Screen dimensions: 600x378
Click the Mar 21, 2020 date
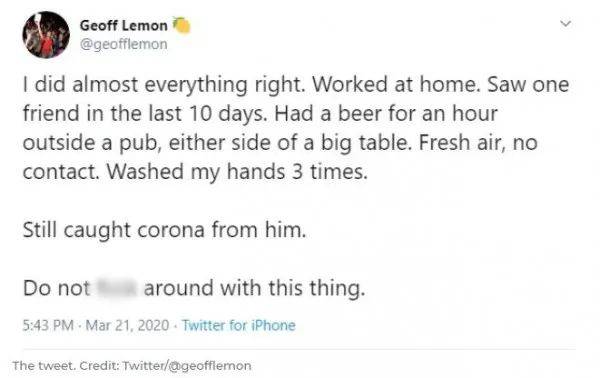[x=127, y=325]
